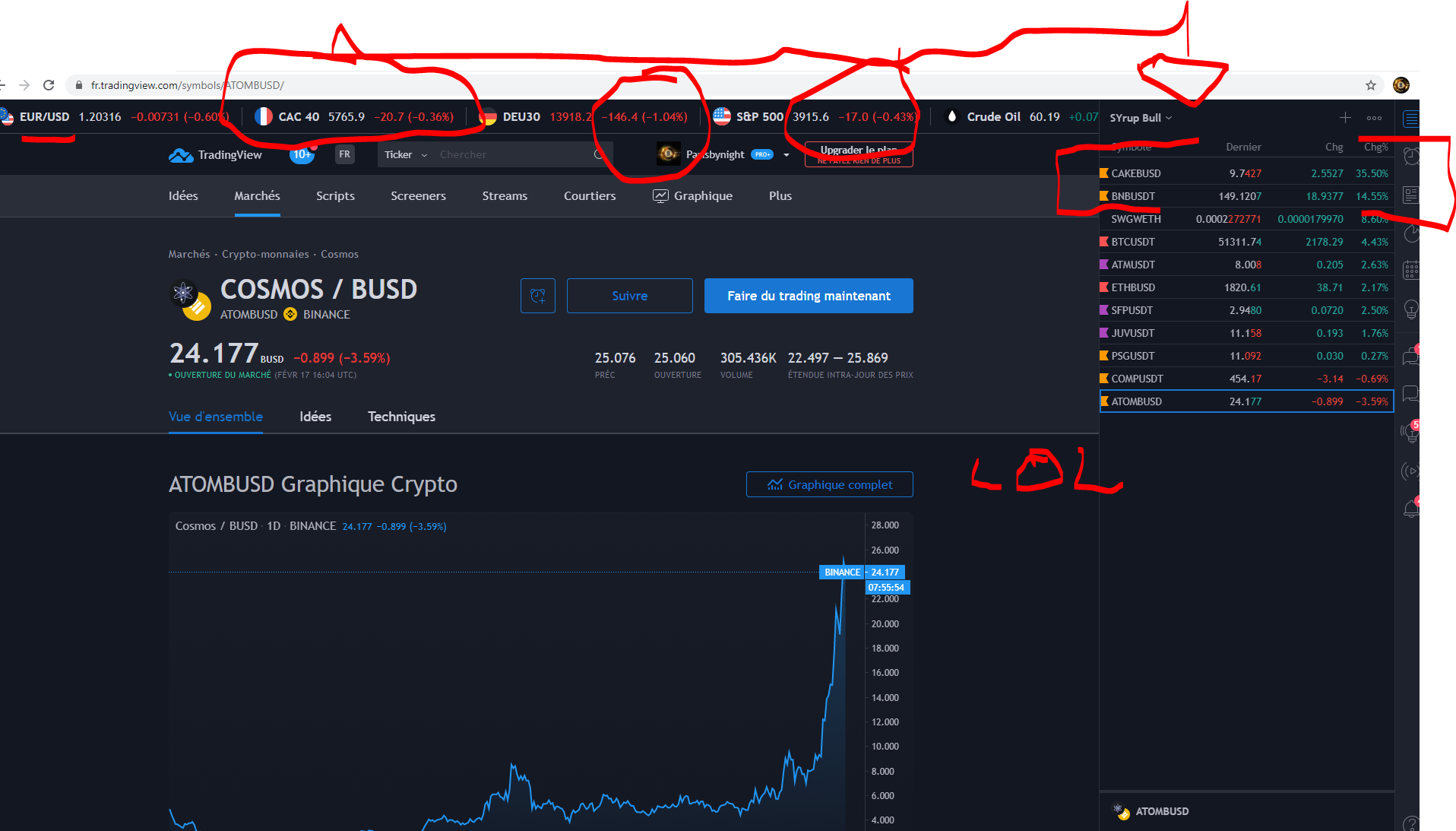Open watchlist three-dots options menu

1374,118
